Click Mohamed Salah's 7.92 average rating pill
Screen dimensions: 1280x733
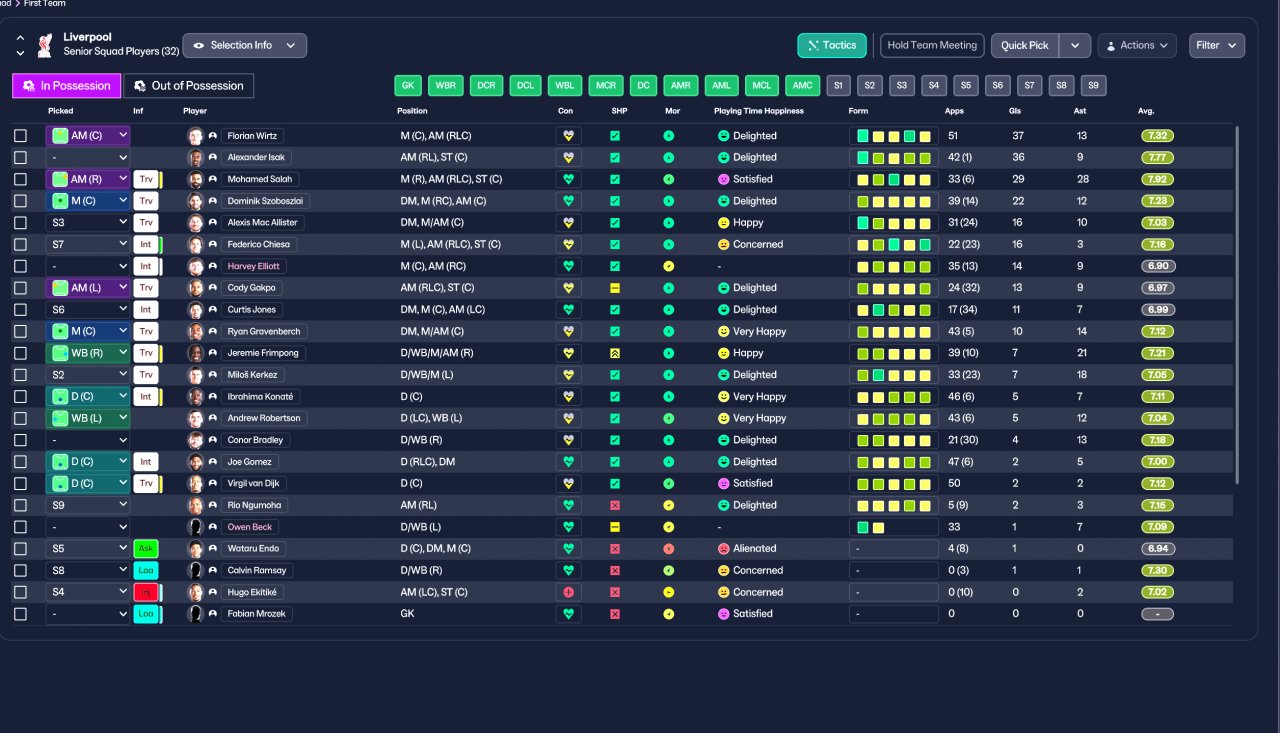(1158, 179)
